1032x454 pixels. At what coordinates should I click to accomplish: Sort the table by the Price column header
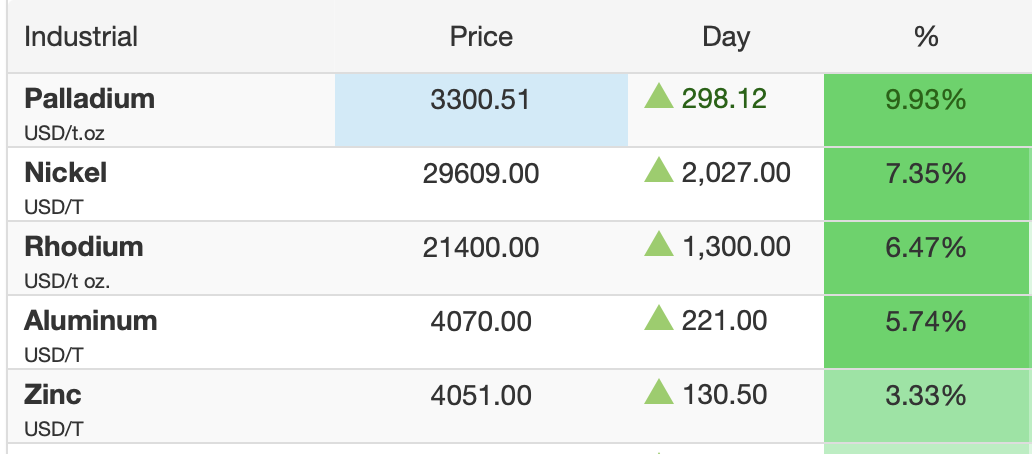click(481, 36)
